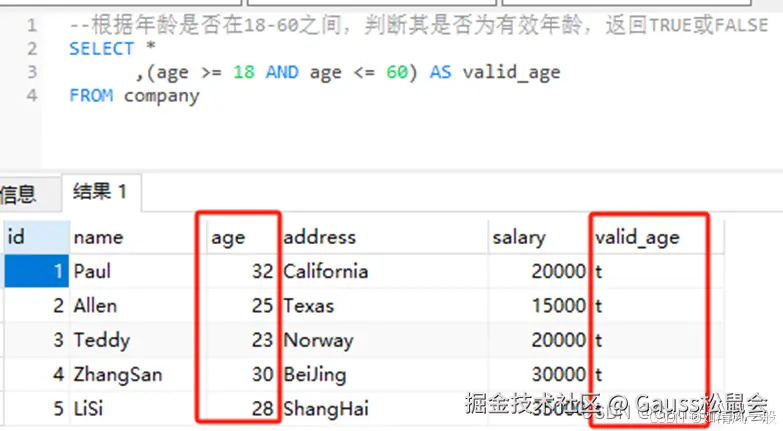Click the age cell showing 30

pyautogui.click(x=241, y=375)
